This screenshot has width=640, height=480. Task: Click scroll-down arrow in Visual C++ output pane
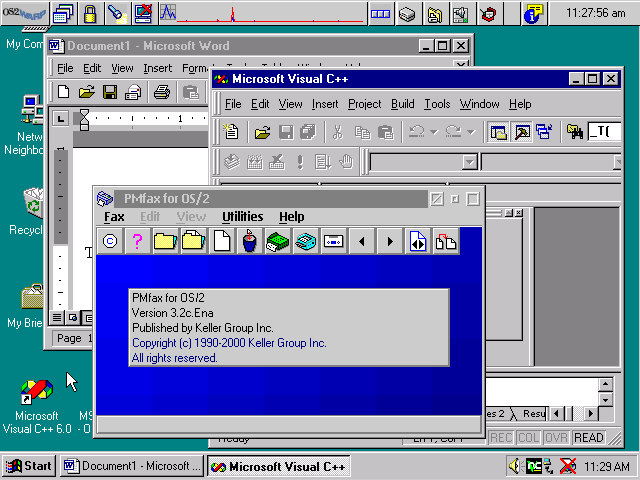pyautogui.click(x=605, y=400)
